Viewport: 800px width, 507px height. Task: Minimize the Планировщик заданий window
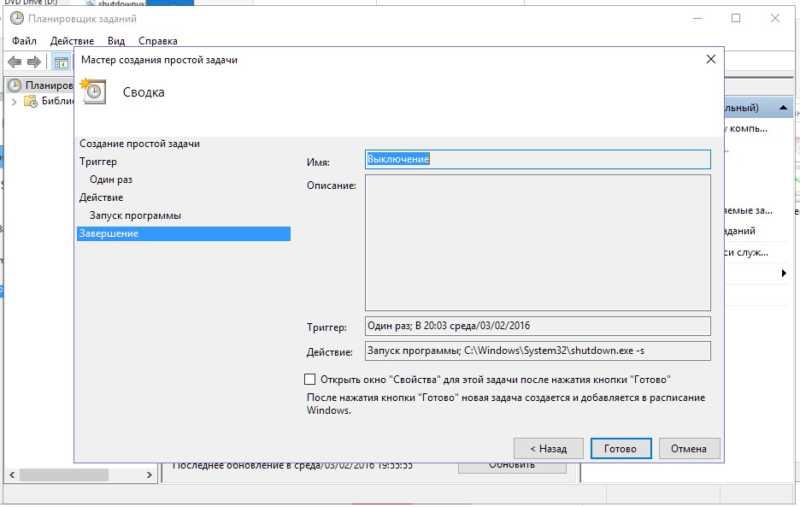point(697,18)
